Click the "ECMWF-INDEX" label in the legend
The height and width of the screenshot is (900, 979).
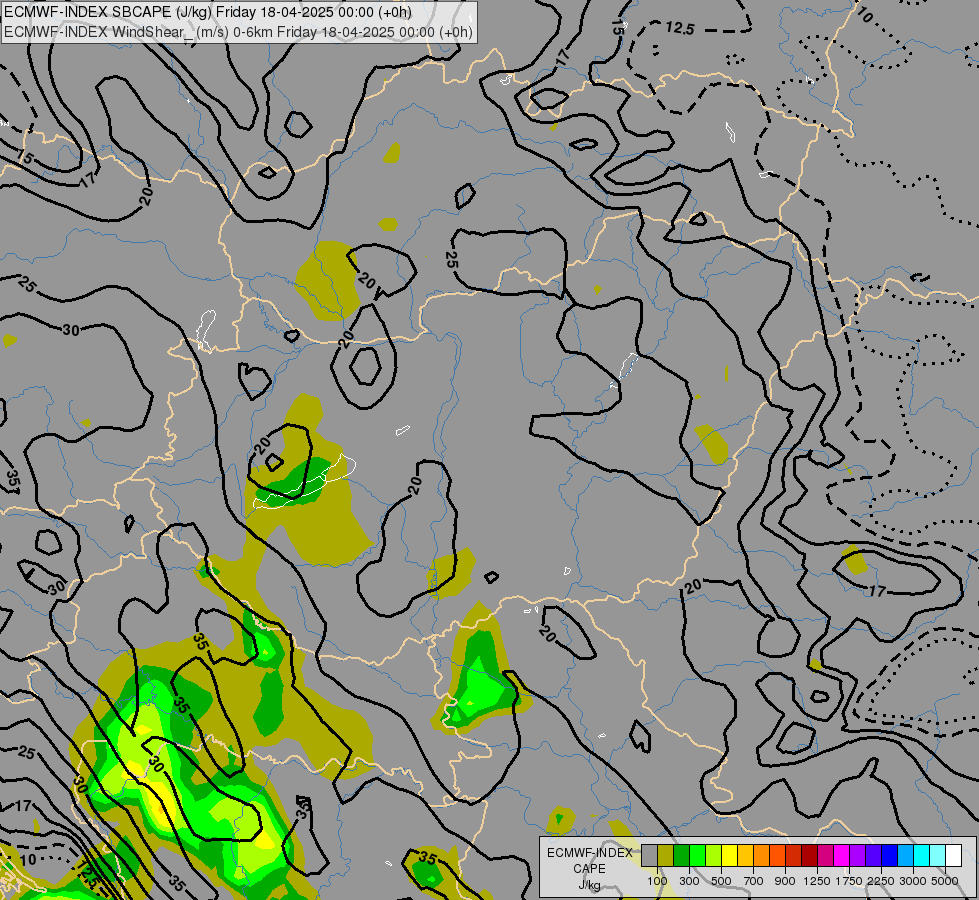589,853
